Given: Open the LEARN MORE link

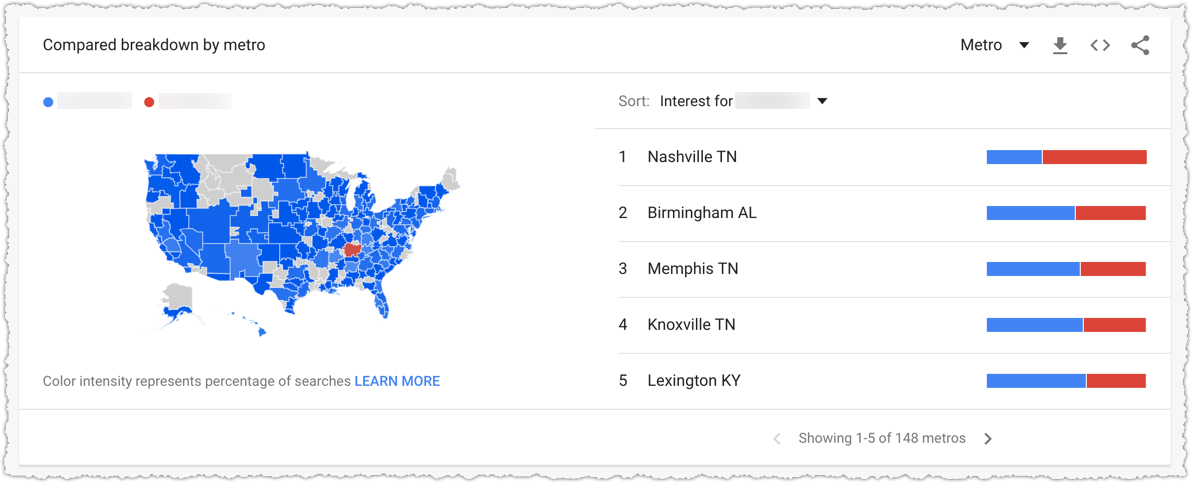Looking at the screenshot, I should [397, 381].
